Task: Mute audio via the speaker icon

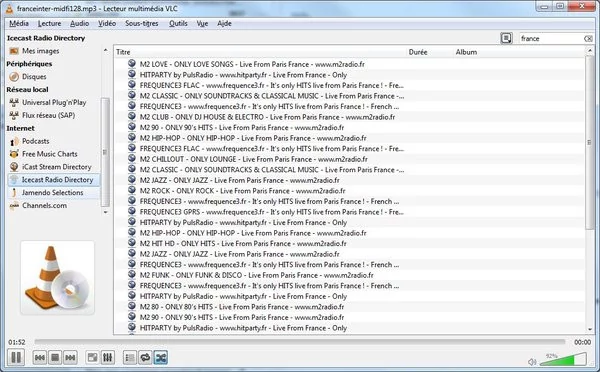Action: [x=532, y=362]
